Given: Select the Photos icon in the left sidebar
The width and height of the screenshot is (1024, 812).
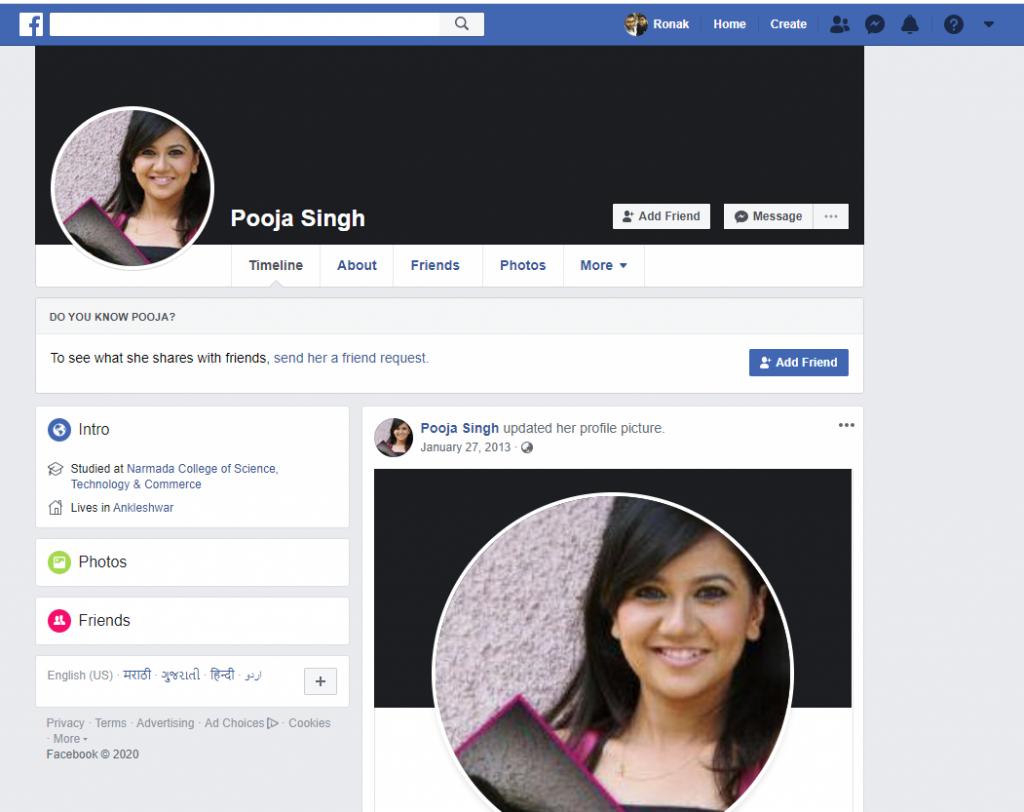Looking at the screenshot, I should tap(60, 562).
